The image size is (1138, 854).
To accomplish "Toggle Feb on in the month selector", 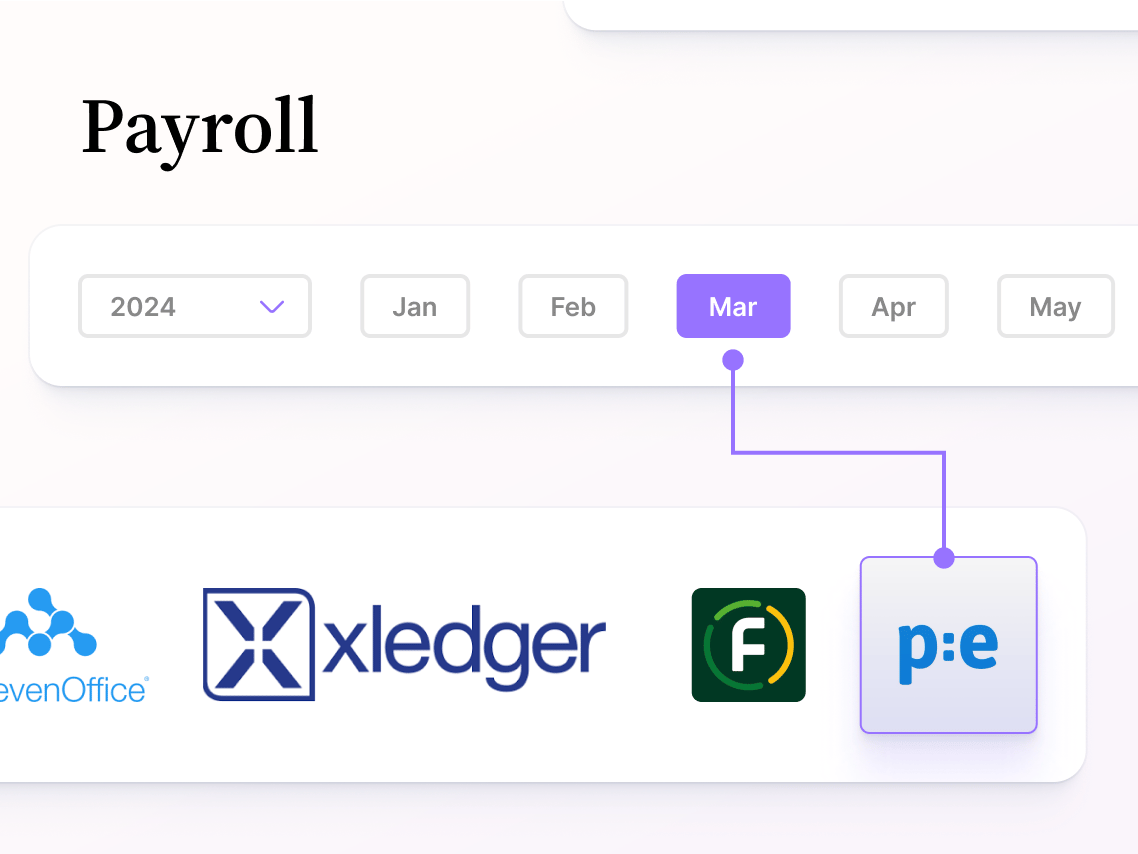I will [x=573, y=306].
